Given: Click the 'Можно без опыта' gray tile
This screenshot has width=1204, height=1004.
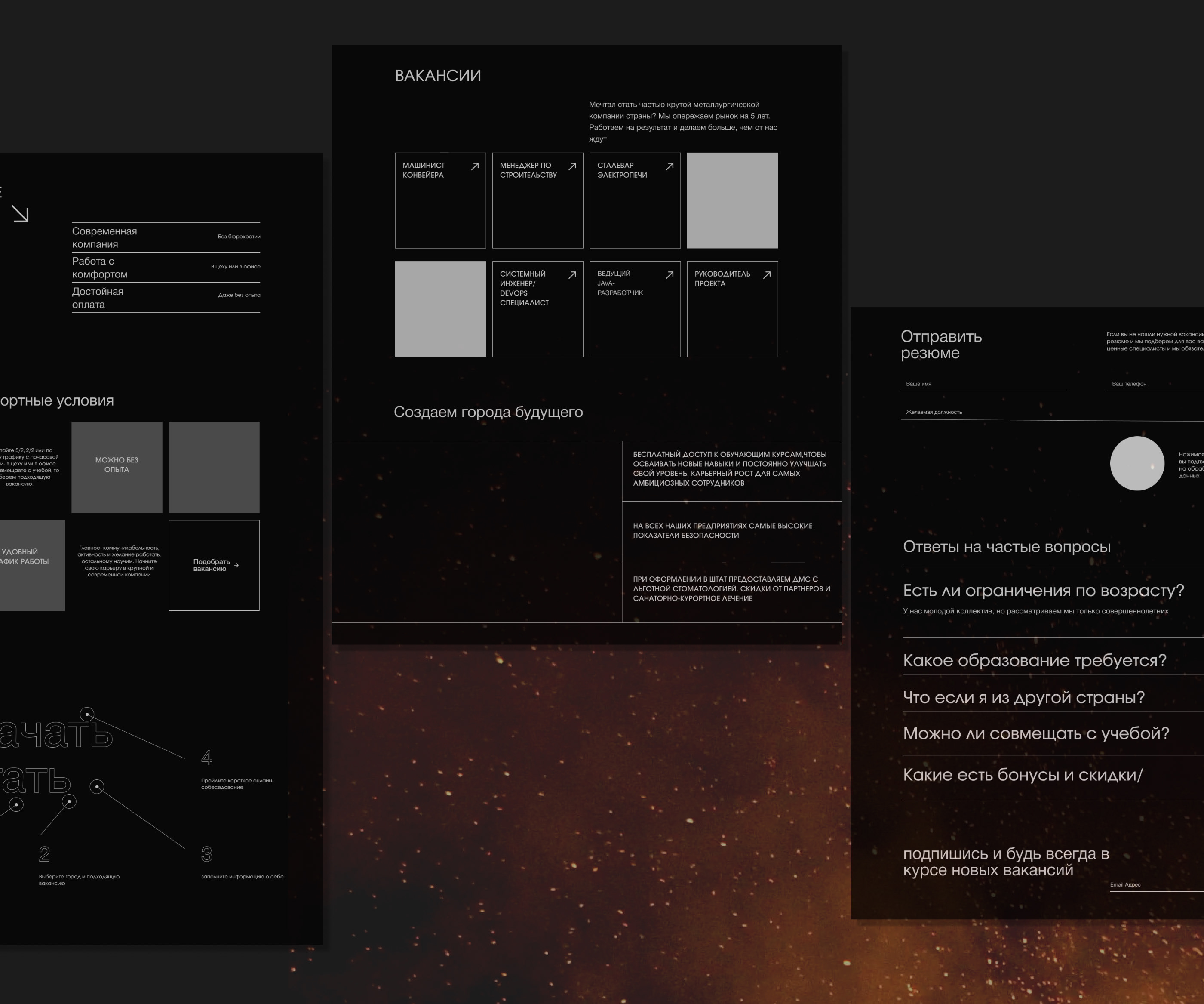Looking at the screenshot, I should point(117,467).
